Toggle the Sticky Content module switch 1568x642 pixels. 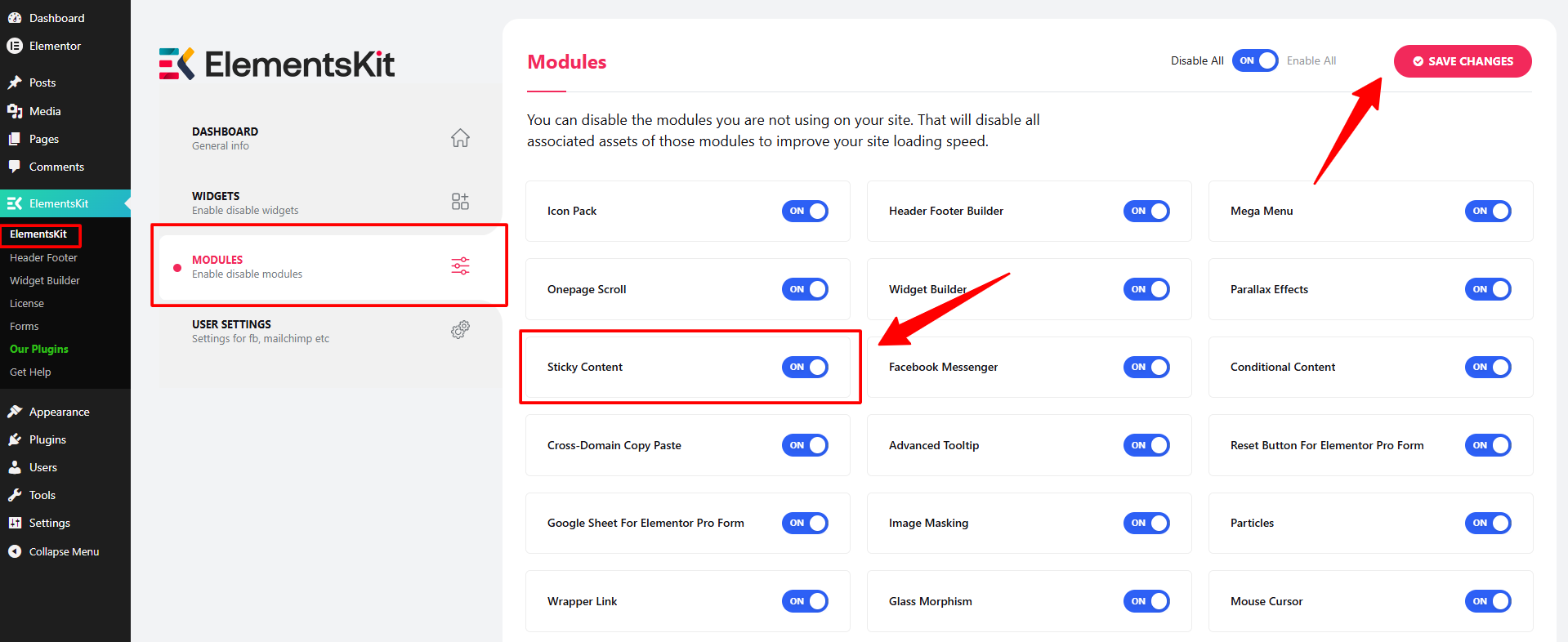[805, 368]
